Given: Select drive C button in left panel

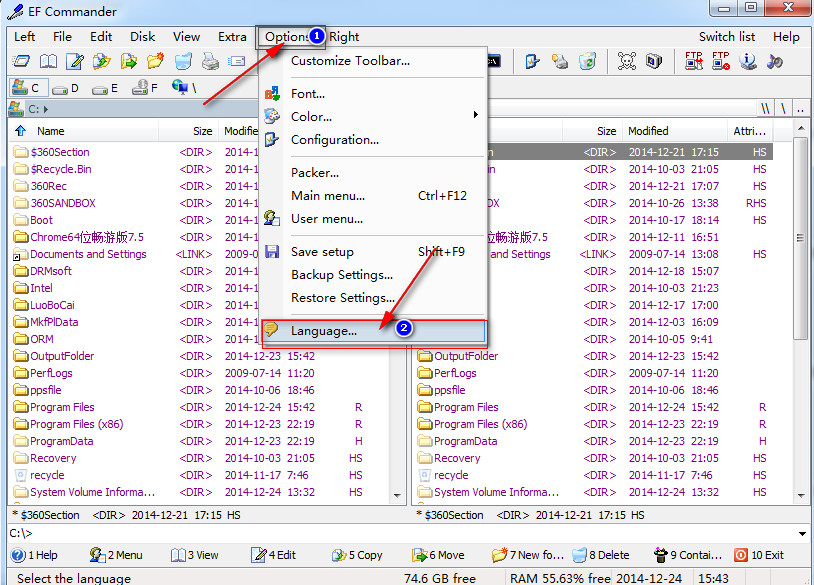Looking at the screenshot, I should [26, 88].
